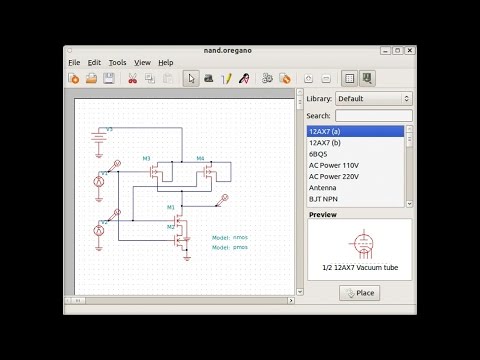Viewport: 480px width, 360px height.
Task: Select AC Power 110V part
Action: tap(355, 165)
